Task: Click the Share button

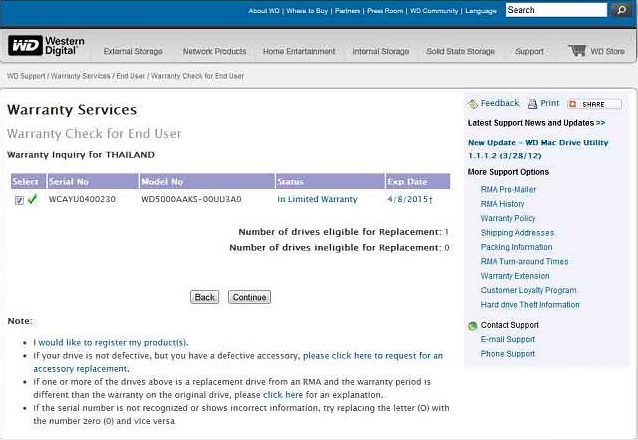Action: coord(594,104)
